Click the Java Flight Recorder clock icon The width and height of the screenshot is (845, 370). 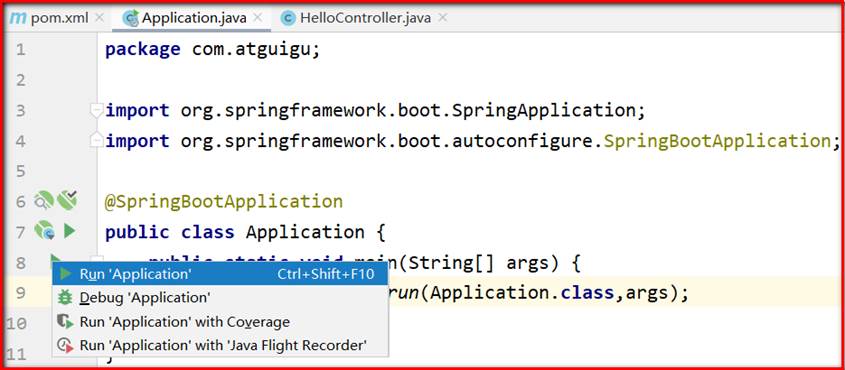[65, 345]
